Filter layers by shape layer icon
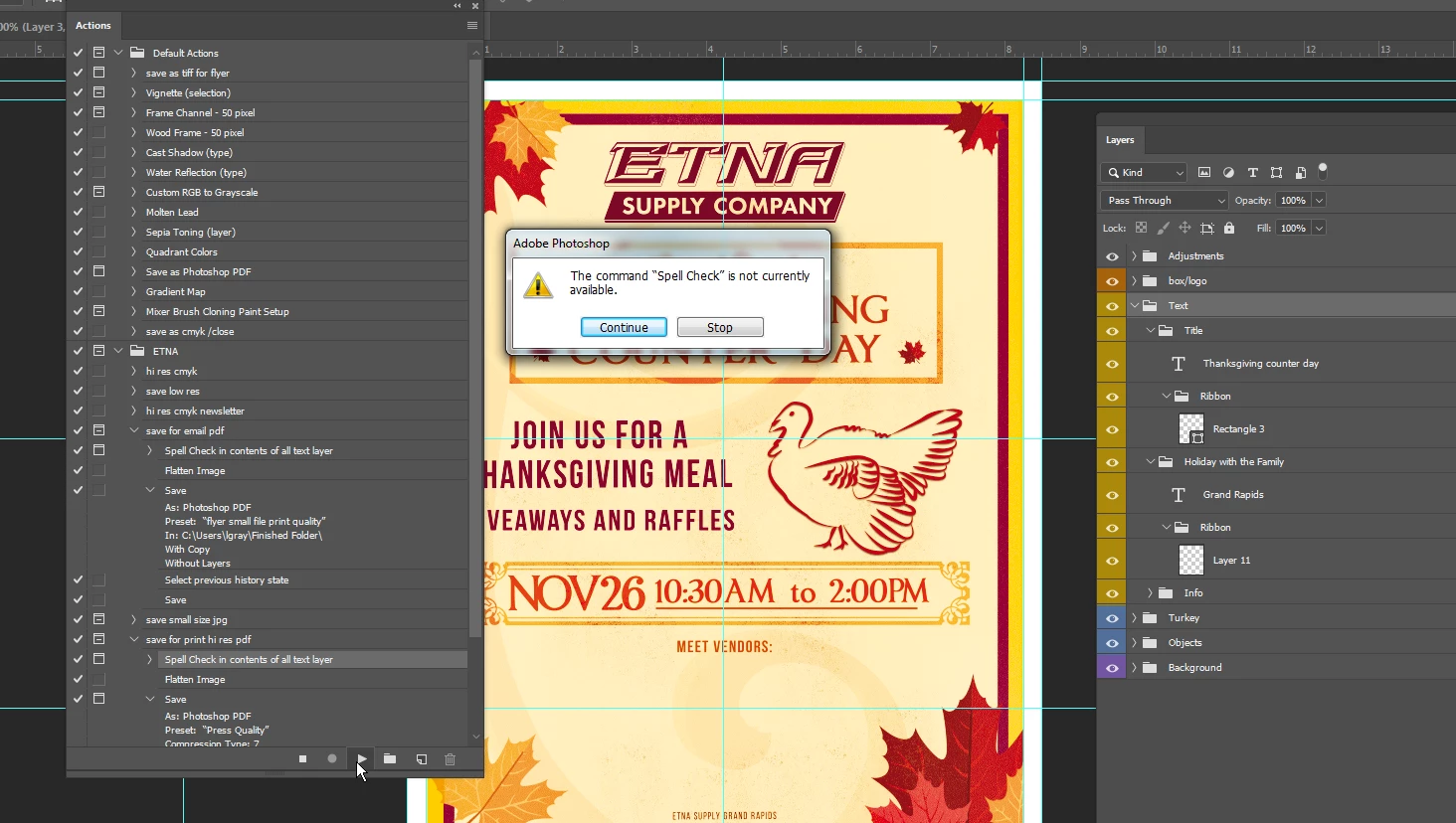 click(x=1277, y=172)
